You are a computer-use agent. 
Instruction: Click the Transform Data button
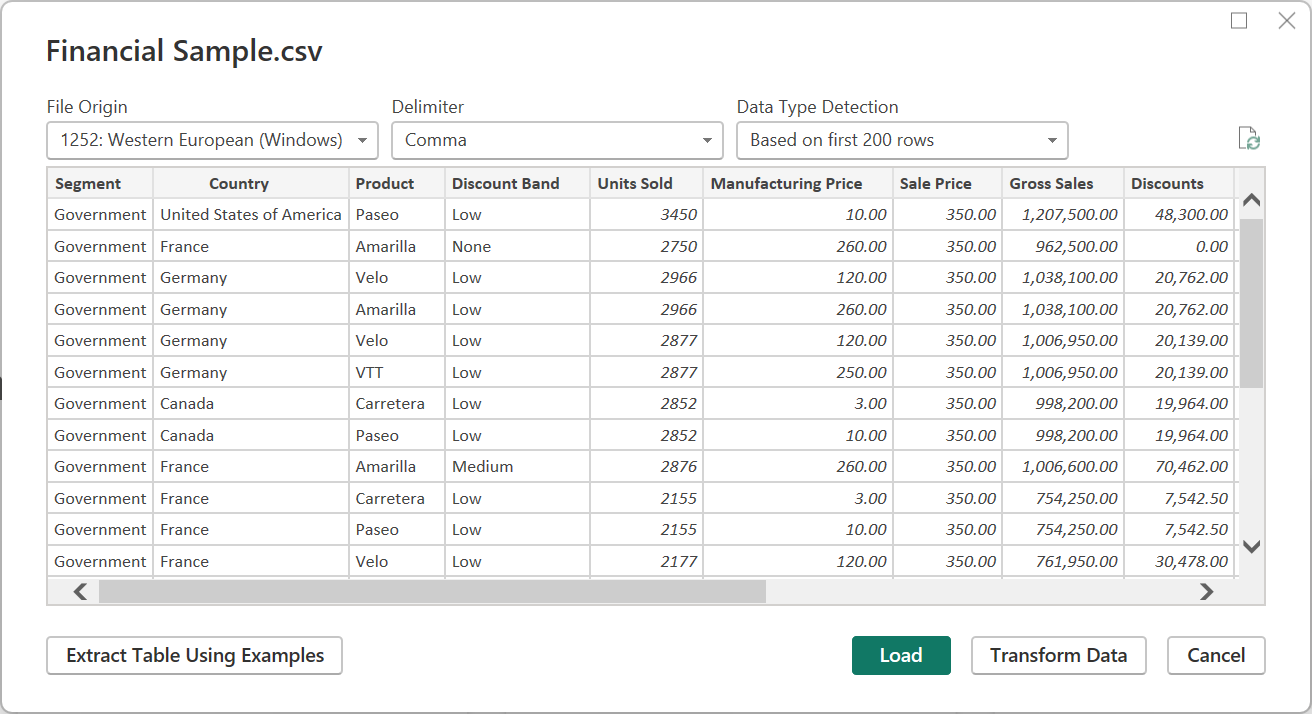pos(1058,656)
